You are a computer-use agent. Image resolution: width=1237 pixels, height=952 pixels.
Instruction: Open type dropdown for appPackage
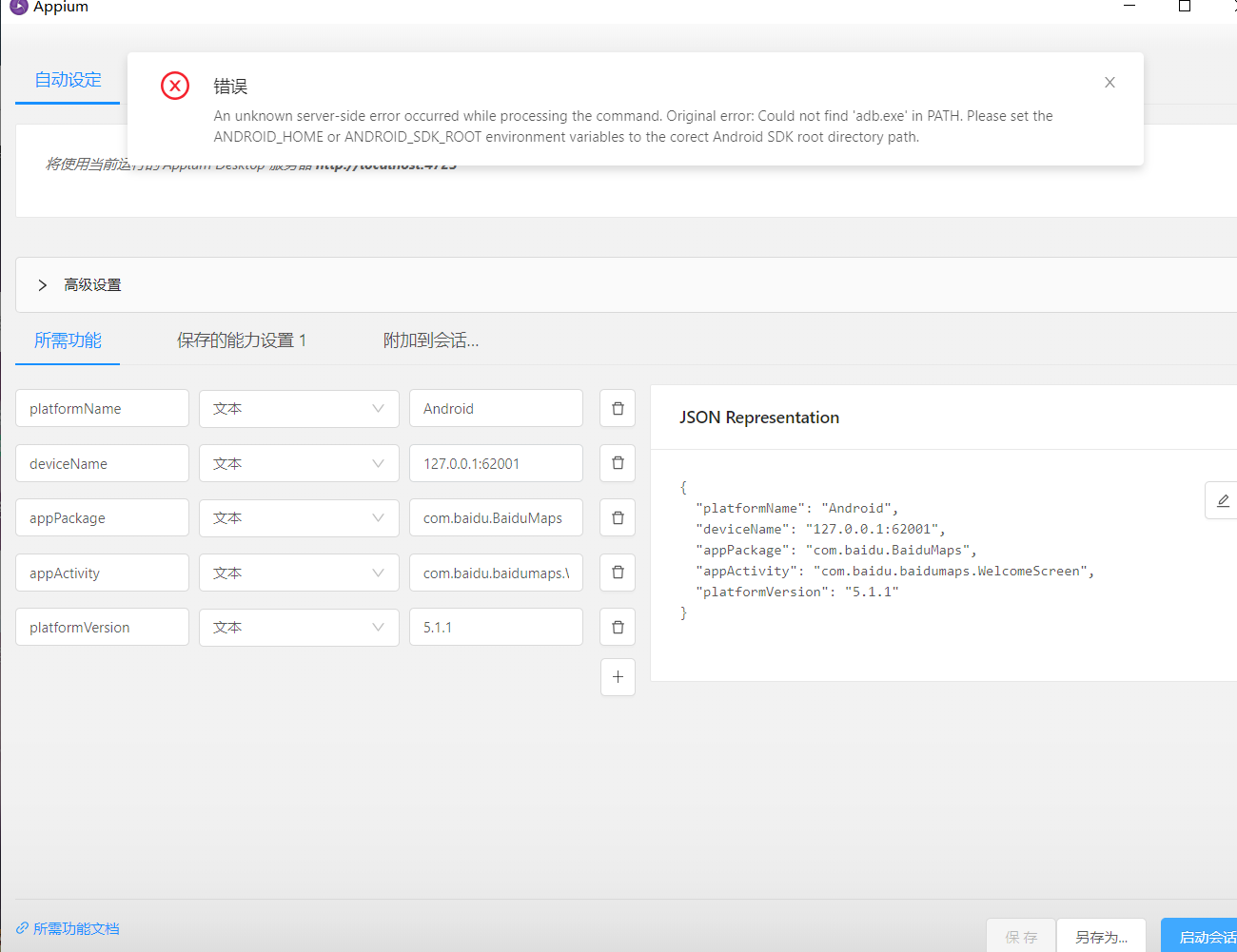pyautogui.click(x=299, y=517)
